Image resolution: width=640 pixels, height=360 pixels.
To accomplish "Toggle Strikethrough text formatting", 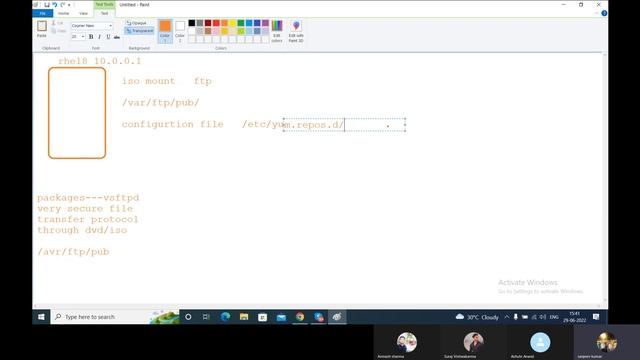I will click(x=117, y=37).
